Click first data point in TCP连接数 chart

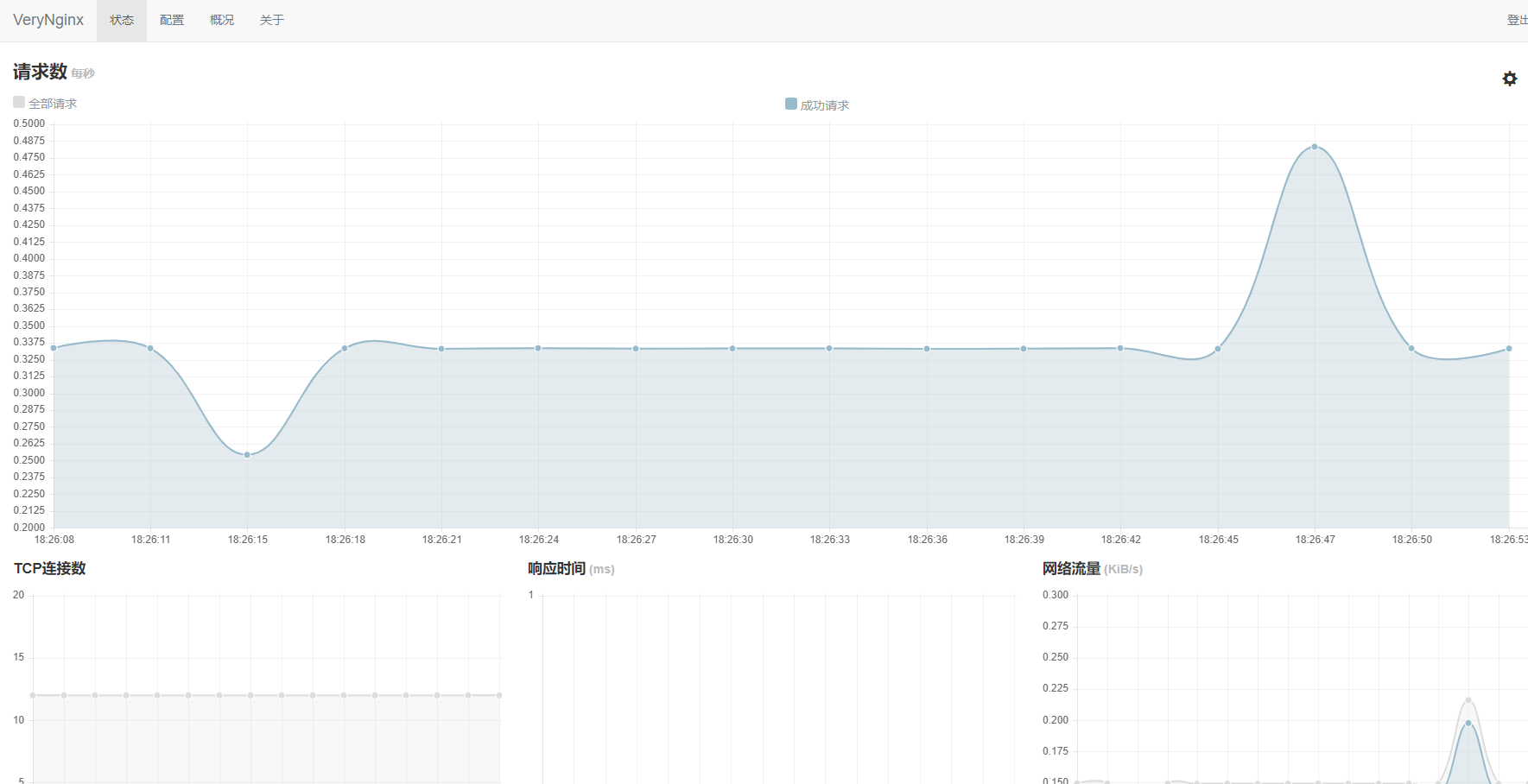33,695
